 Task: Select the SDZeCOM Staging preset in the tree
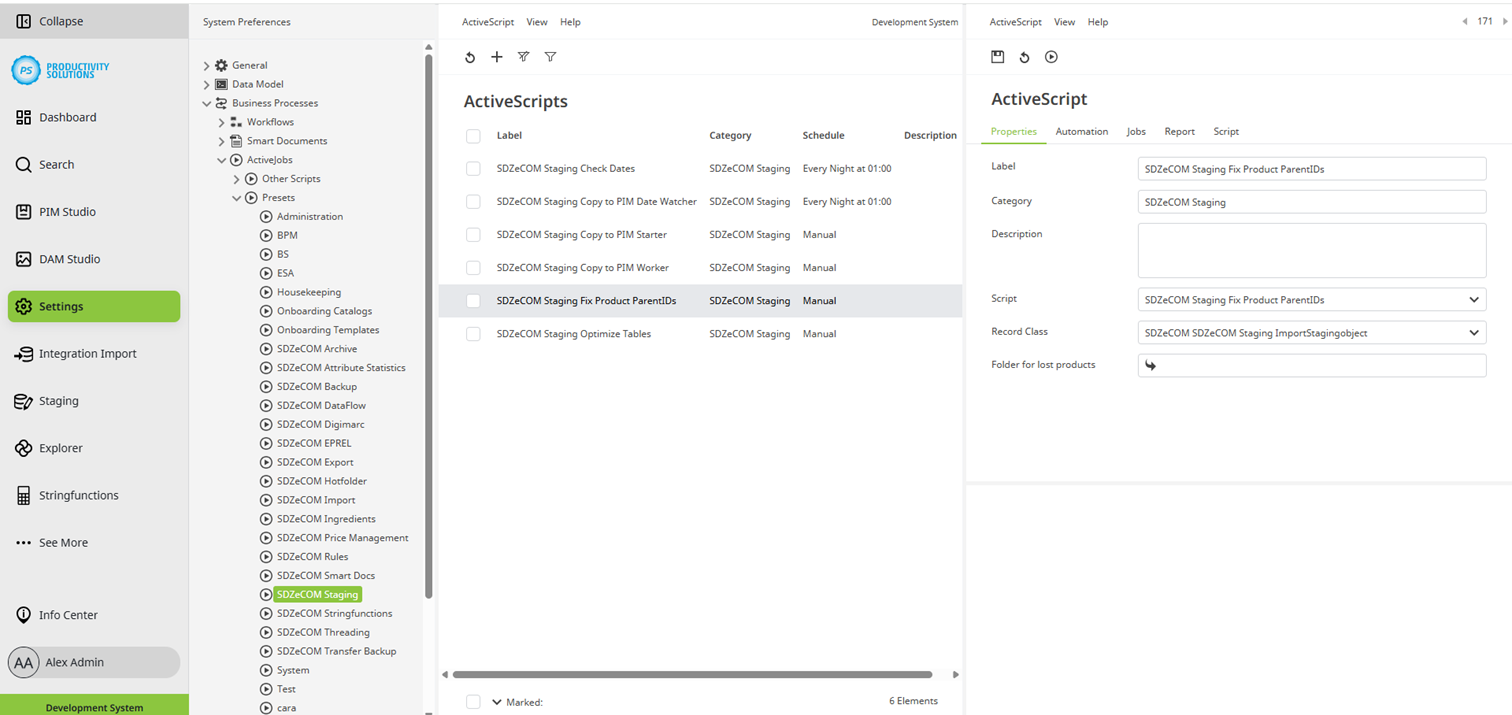(x=317, y=594)
